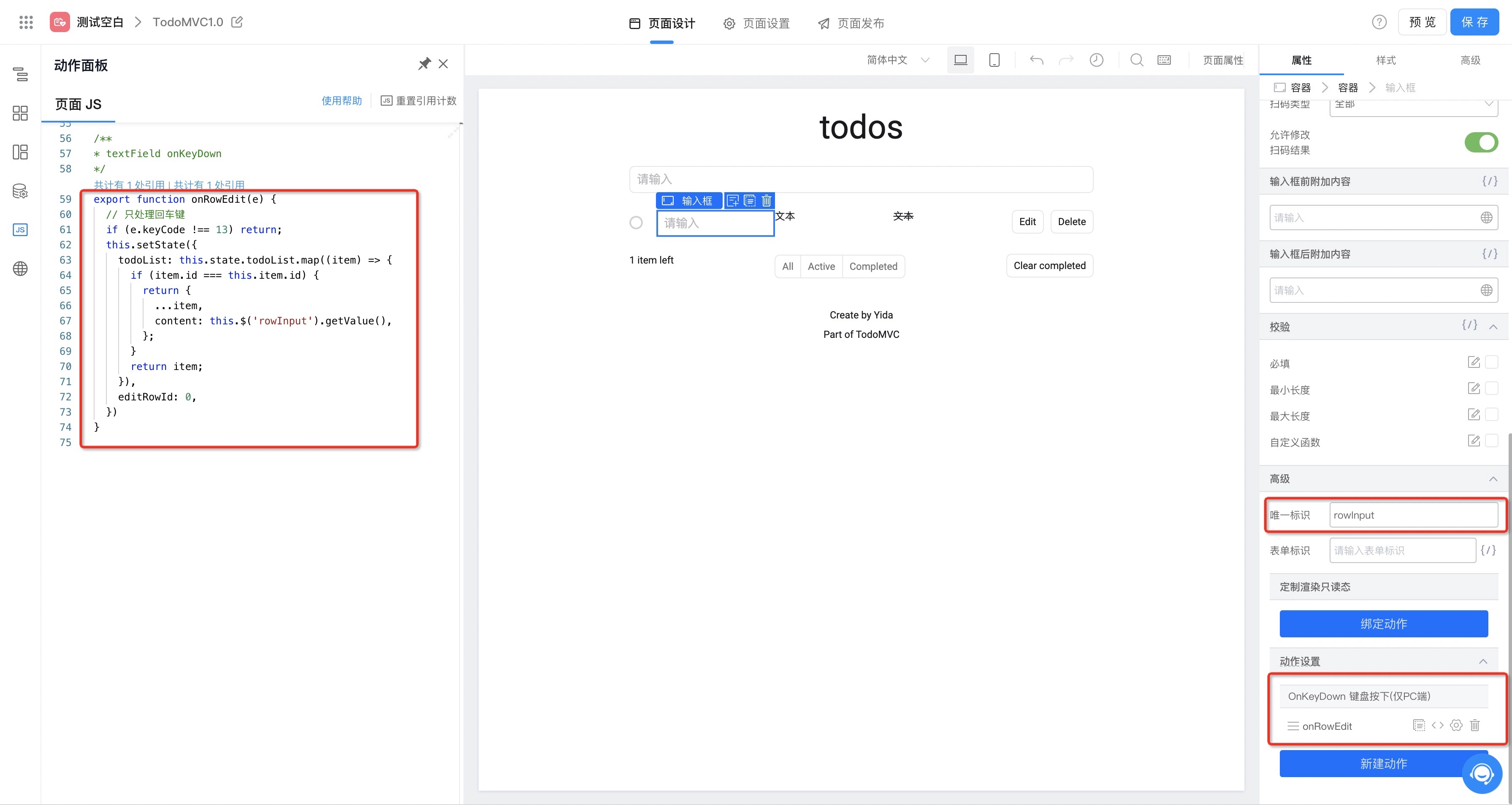This screenshot has height=805, width=1512.
Task: Open the 使用帮助 link
Action: [341, 101]
